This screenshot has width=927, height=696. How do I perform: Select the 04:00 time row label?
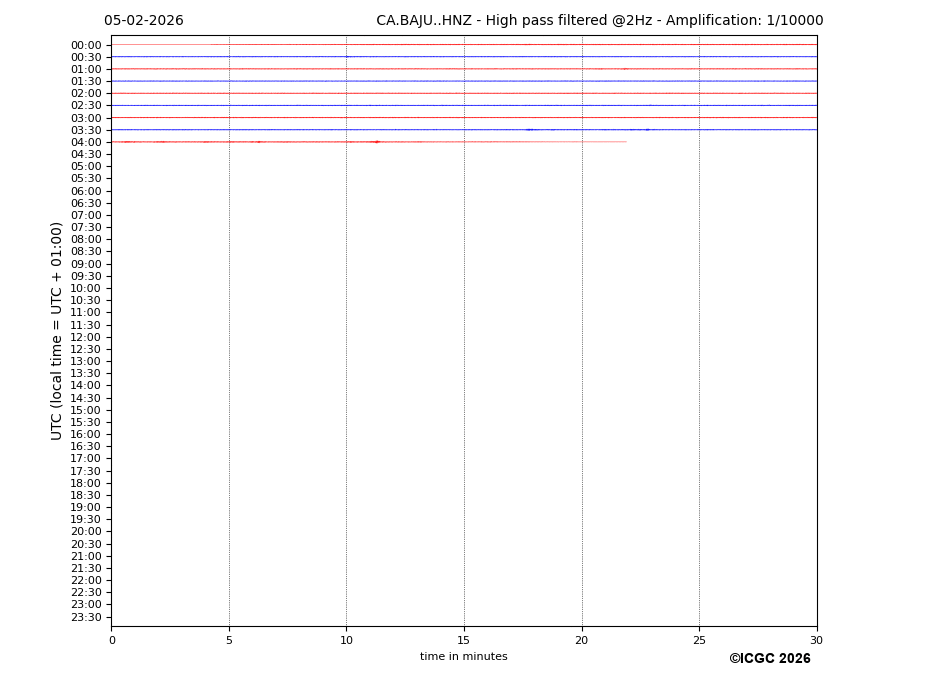point(86,142)
